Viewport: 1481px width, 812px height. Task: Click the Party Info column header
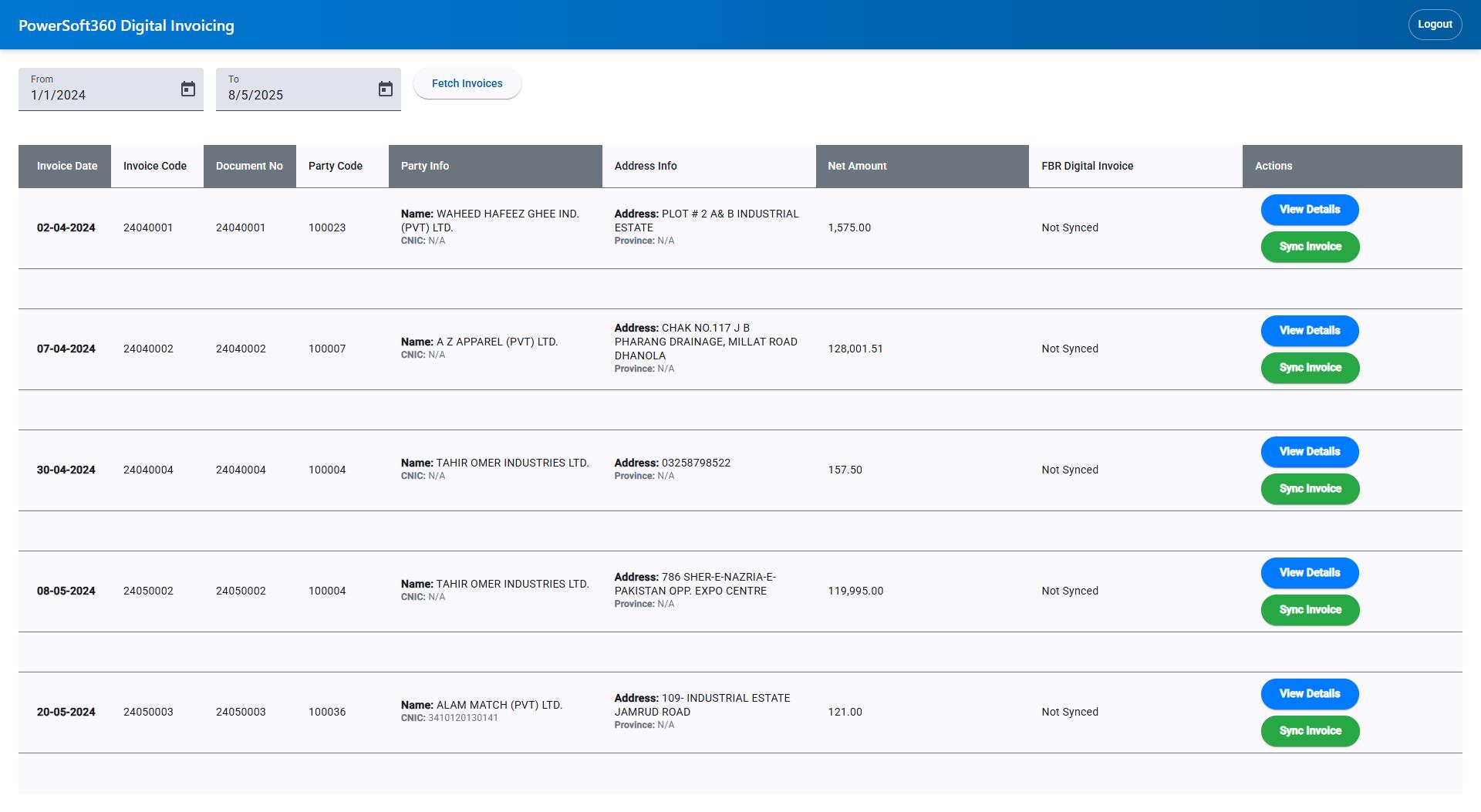click(425, 165)
